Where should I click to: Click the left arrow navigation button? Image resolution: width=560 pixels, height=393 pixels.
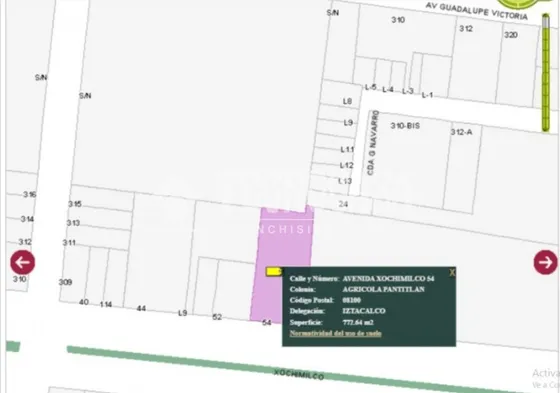pos(22,262)
